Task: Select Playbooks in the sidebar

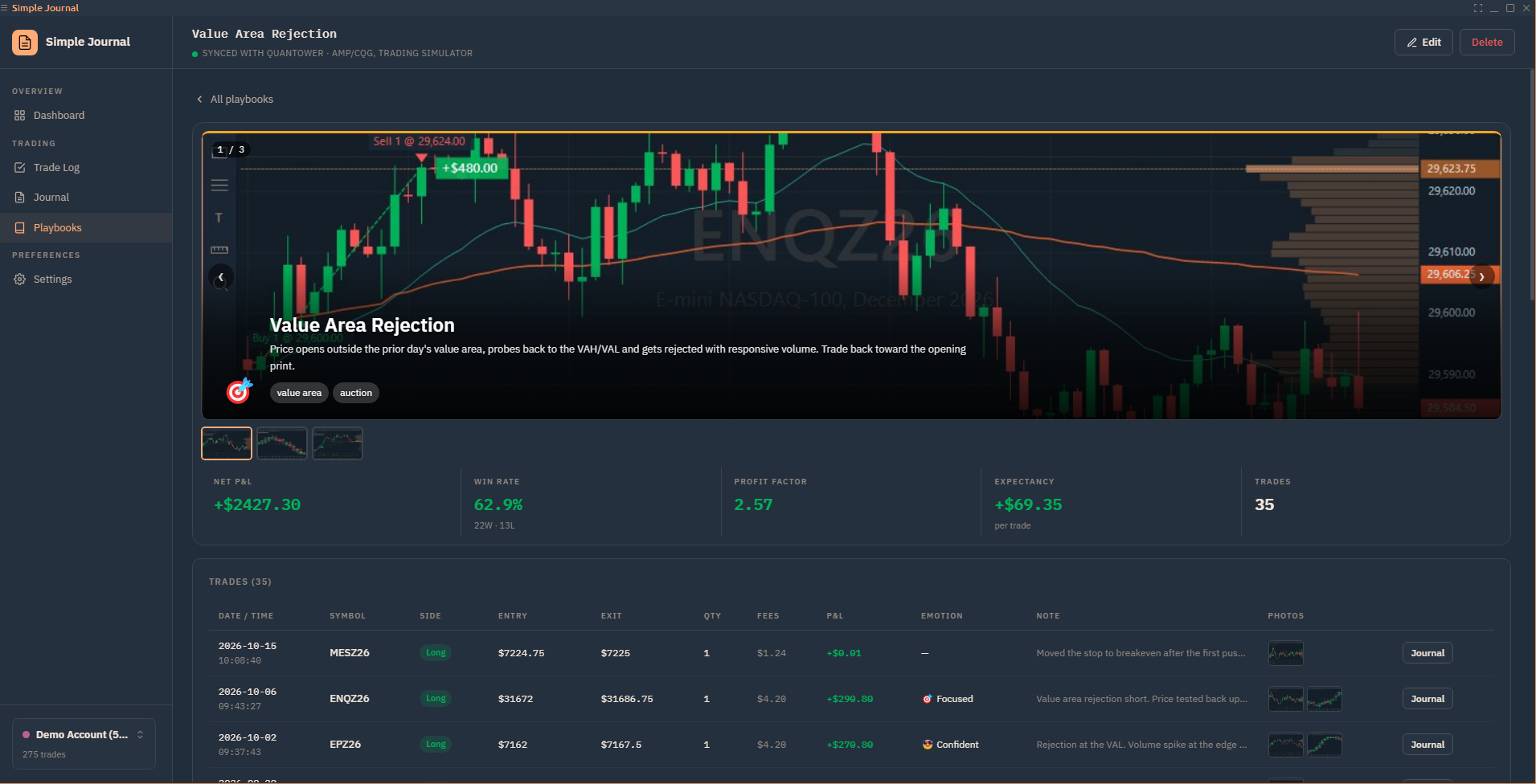Action: pyautogui.click(x=86, y=228)
